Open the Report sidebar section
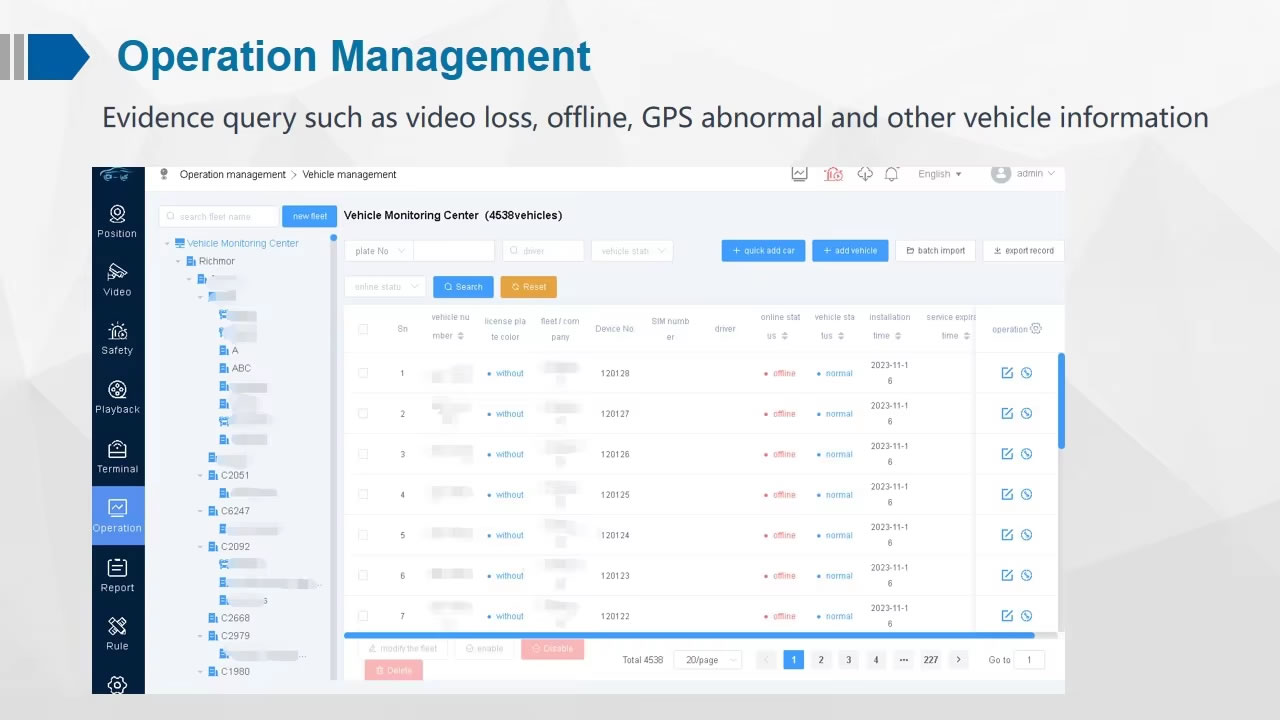Viewport: 1280px width, 720px height. point(117,576)
